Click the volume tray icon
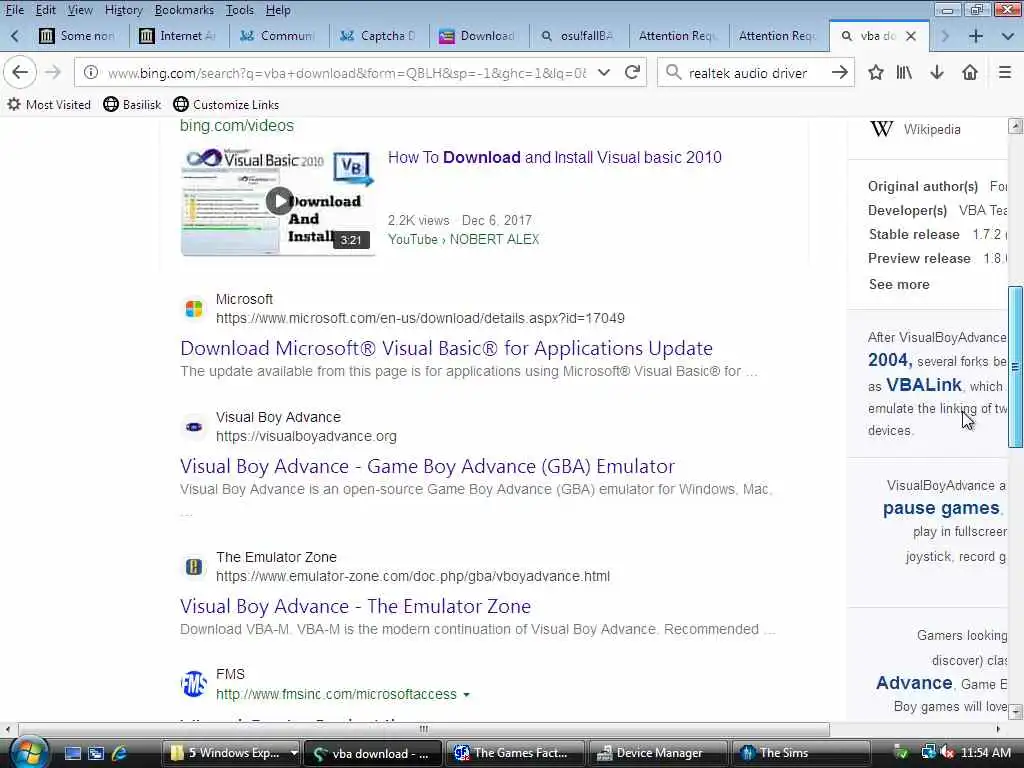Image resolution: width=1024 pixels, height=768 pixels. pos(947,753)
